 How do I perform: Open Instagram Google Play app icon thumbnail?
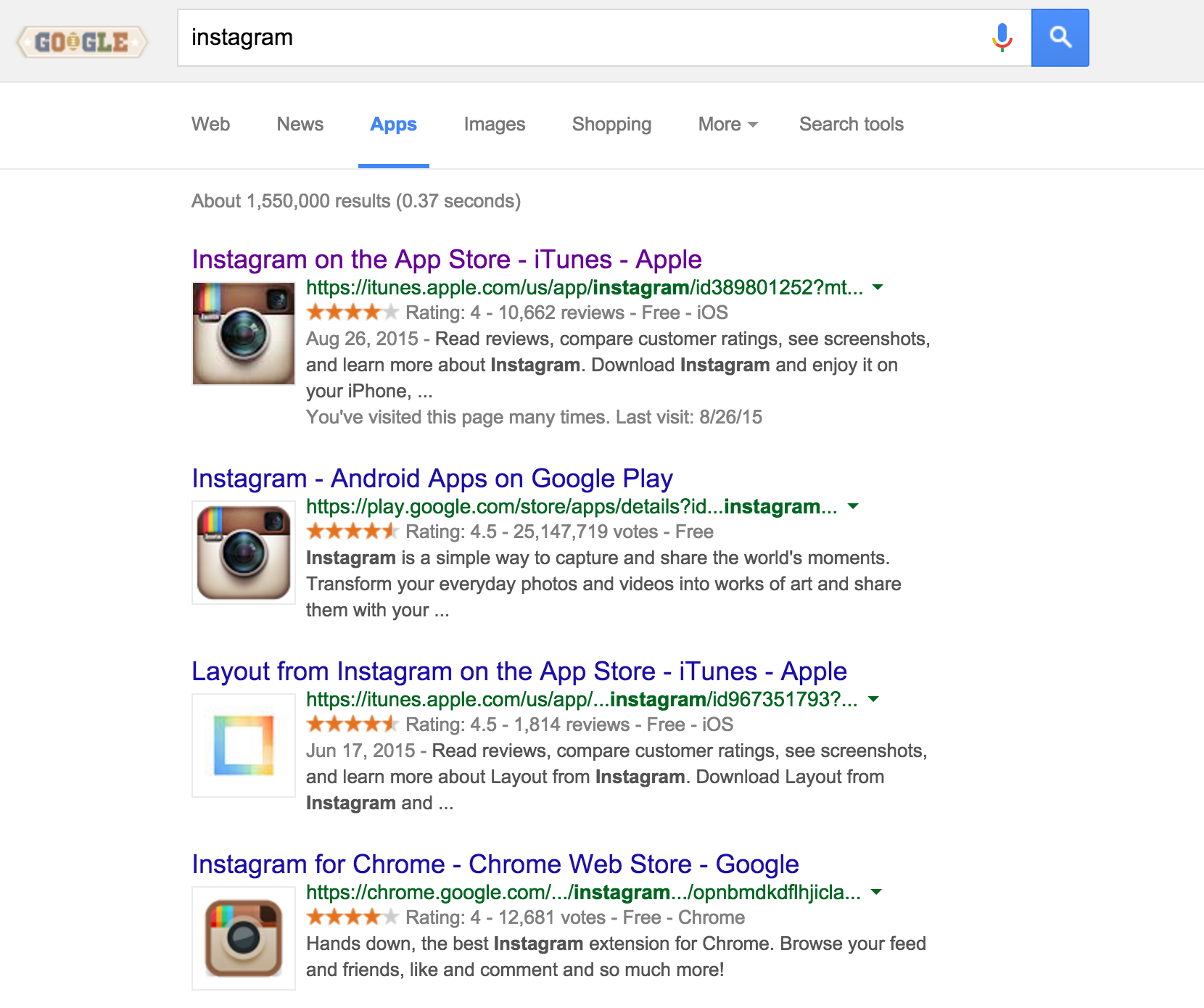244,553
